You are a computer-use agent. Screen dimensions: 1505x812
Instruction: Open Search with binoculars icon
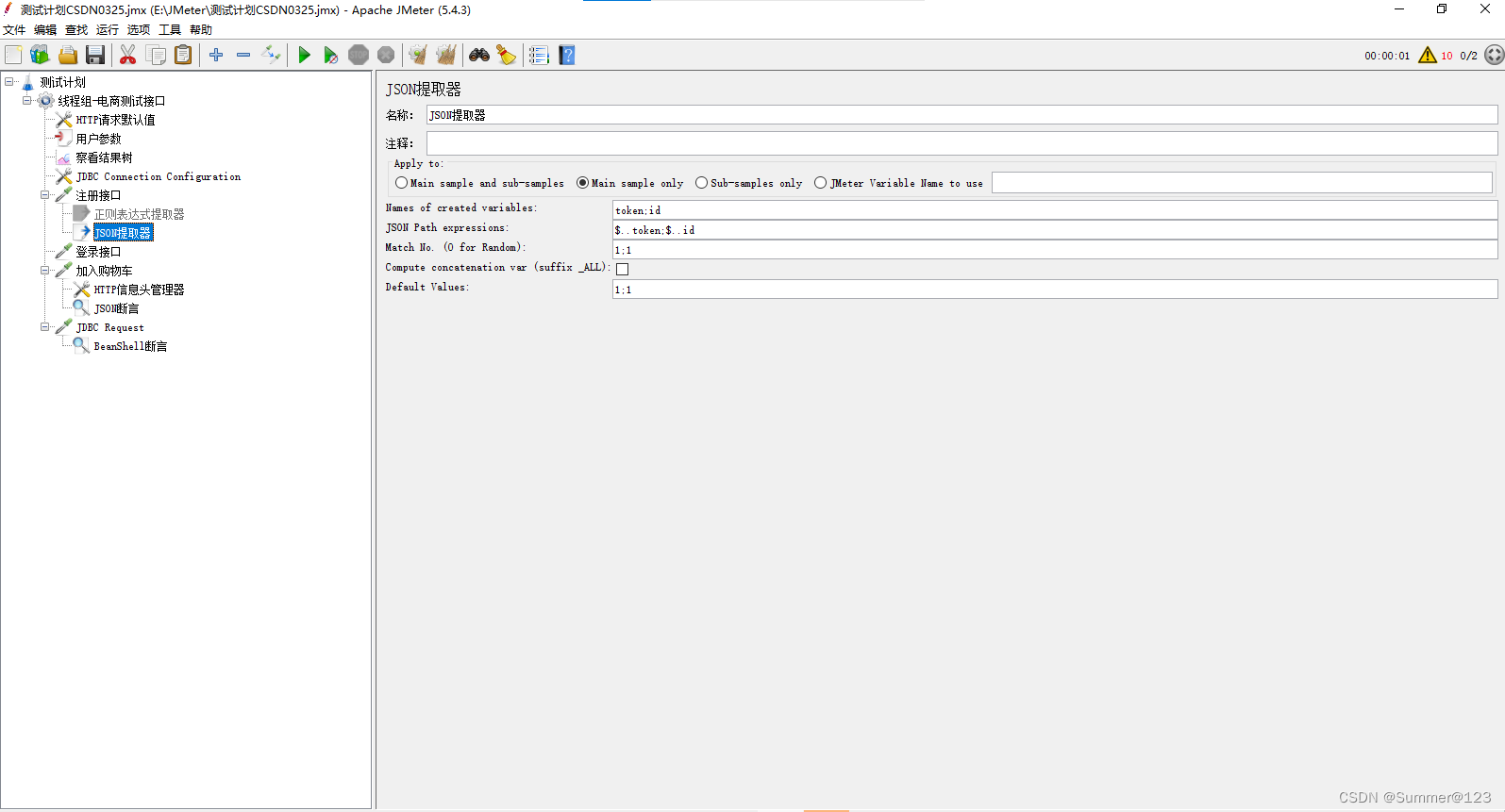click(479, 55)
